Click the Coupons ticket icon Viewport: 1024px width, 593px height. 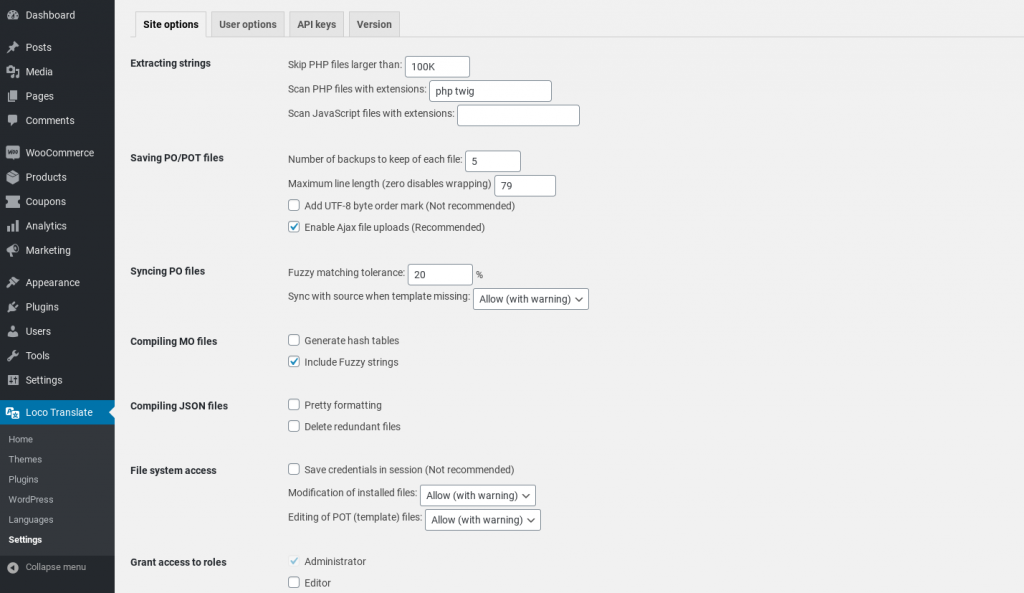[x=12, y=201]
